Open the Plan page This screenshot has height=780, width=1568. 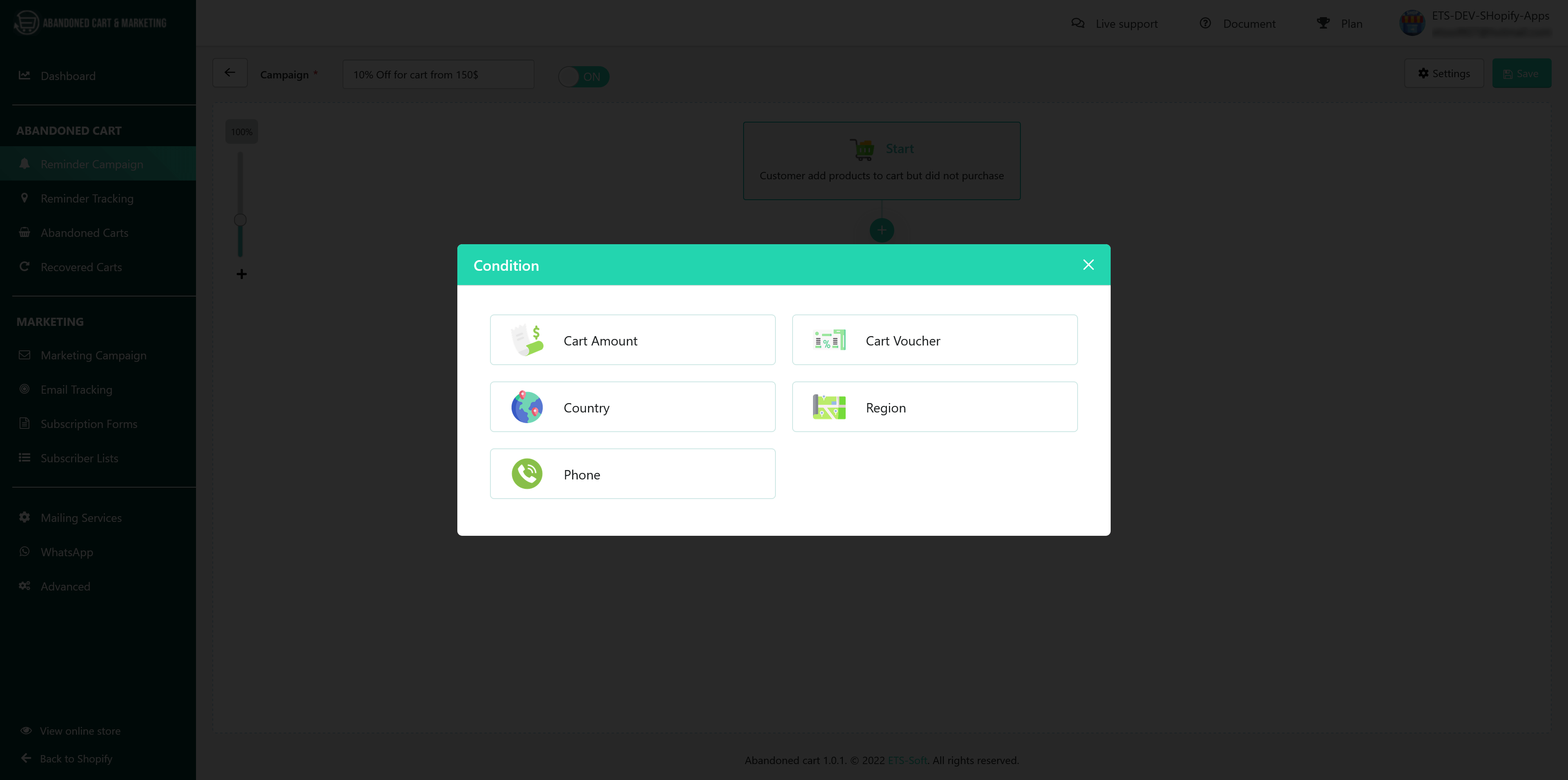(x=1340, y=24)
